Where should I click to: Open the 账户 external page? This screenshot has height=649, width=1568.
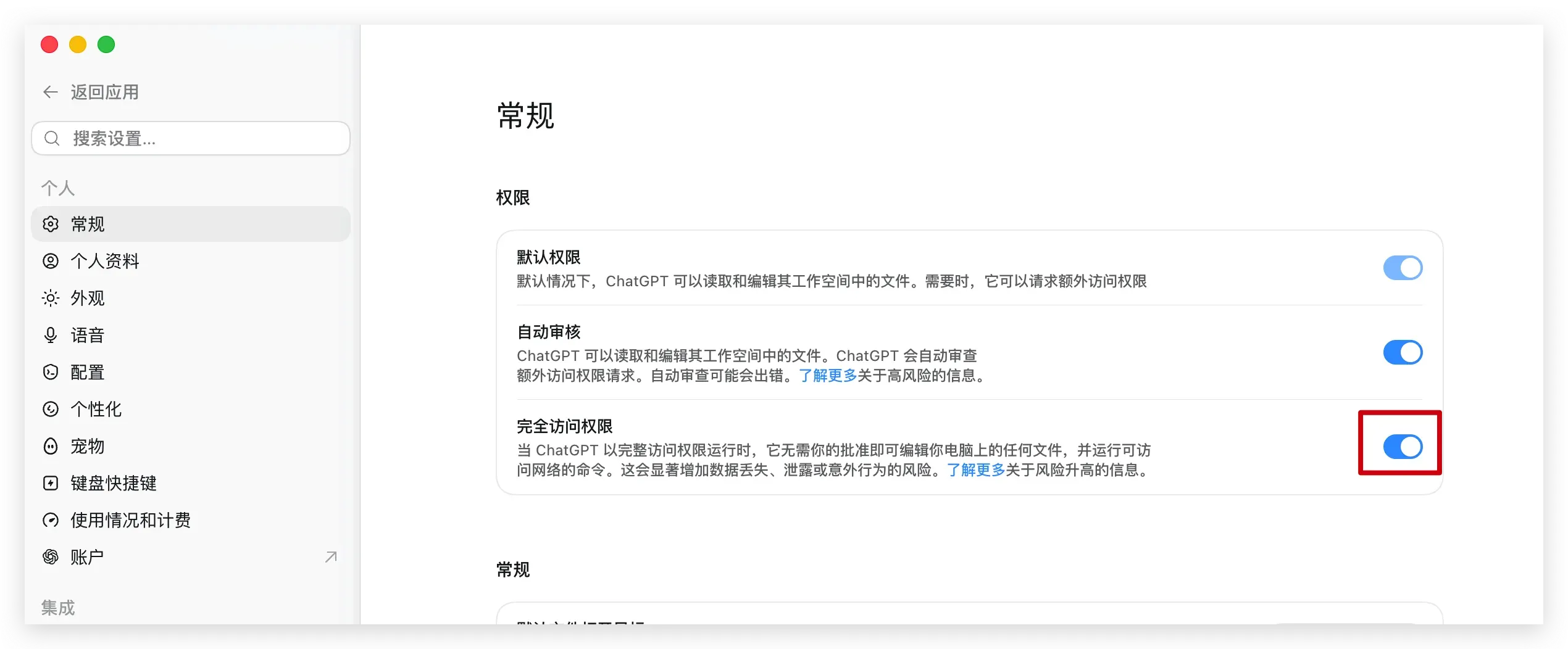point(191,557)
